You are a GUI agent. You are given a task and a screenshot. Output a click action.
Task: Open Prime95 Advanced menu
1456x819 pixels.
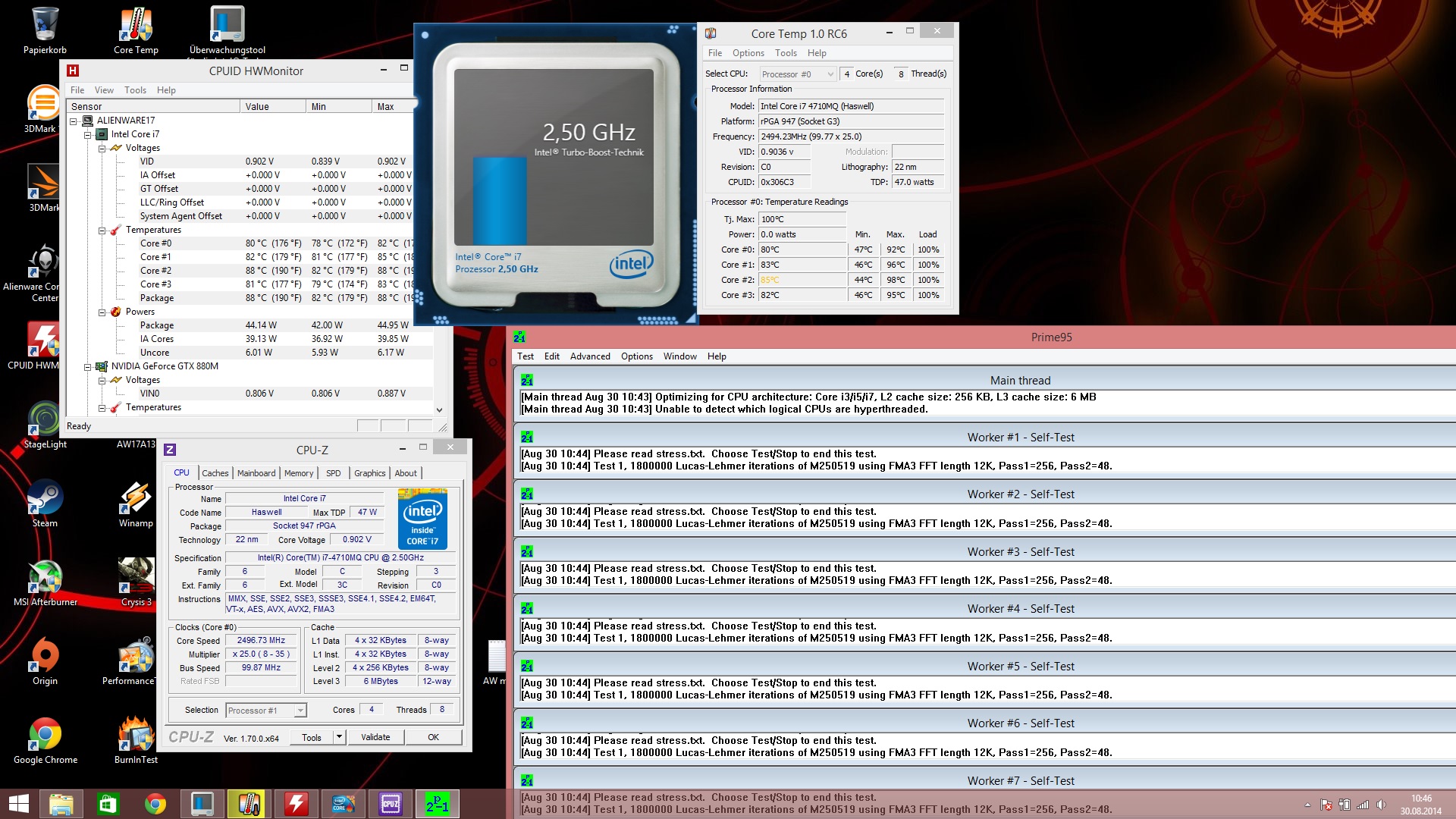590,356
